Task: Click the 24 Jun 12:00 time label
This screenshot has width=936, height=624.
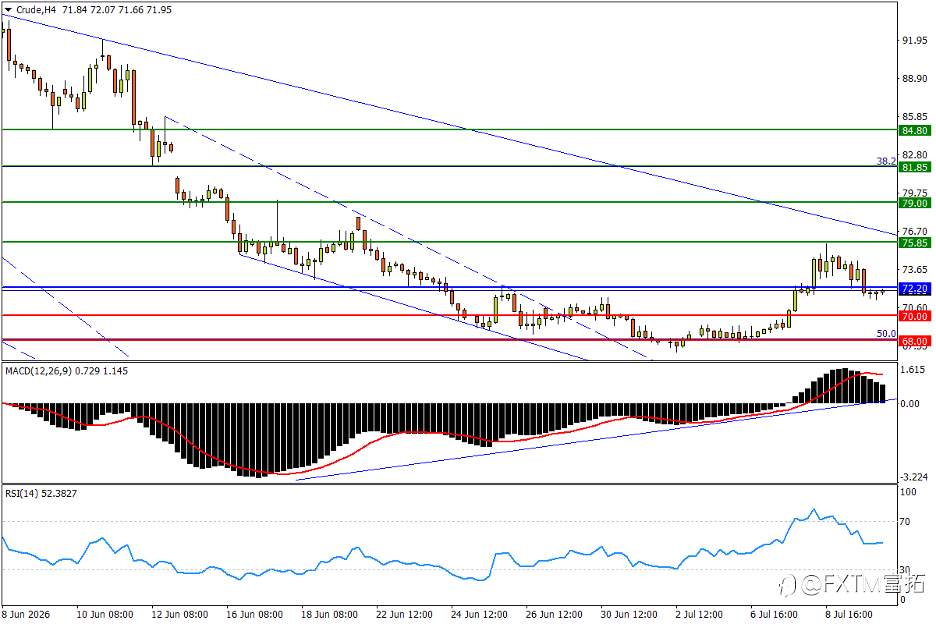Action: click(479, 614)
